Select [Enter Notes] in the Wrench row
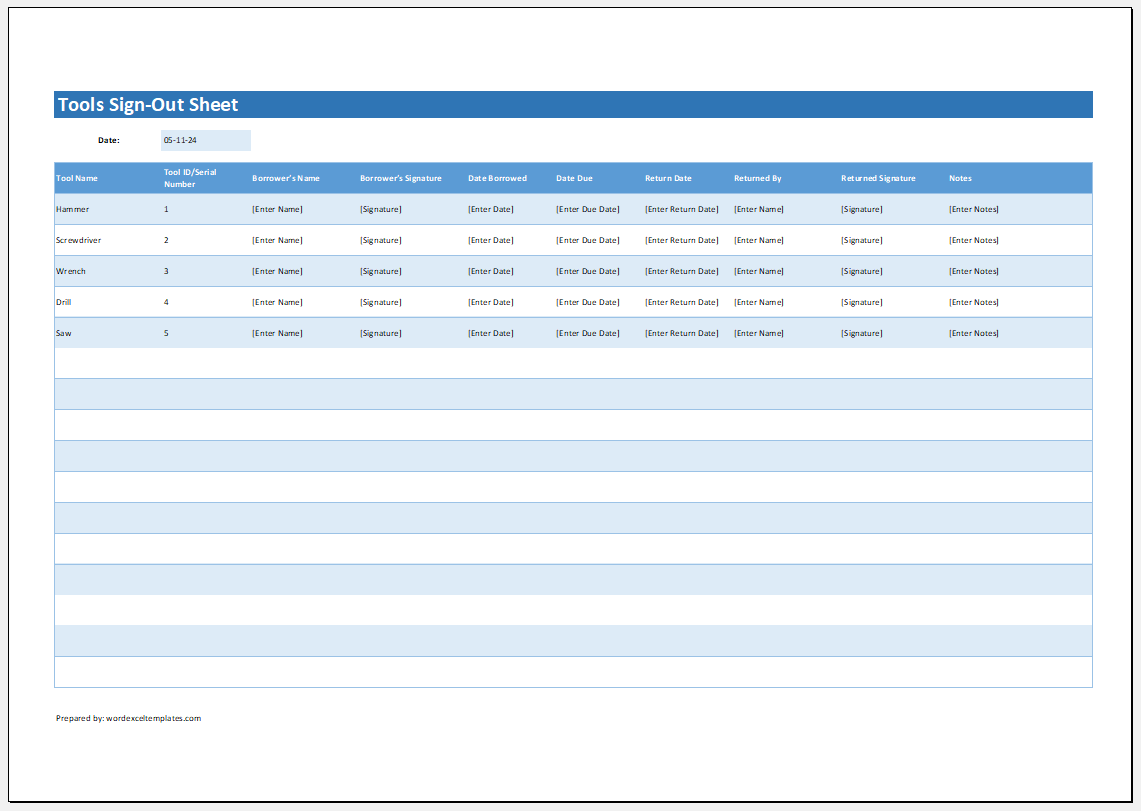Screen dimensions: 1141x811 click(x=974, y=271)
